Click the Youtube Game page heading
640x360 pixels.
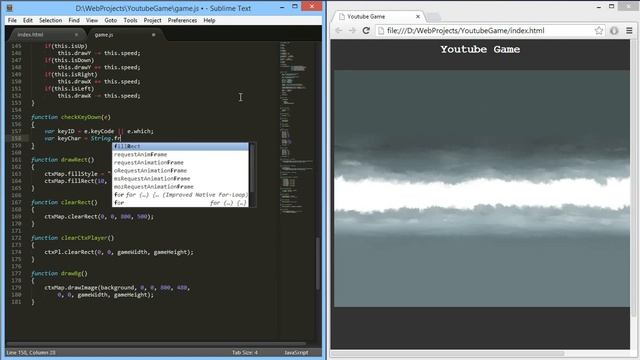pyautogui.click(x=480, y=49)
